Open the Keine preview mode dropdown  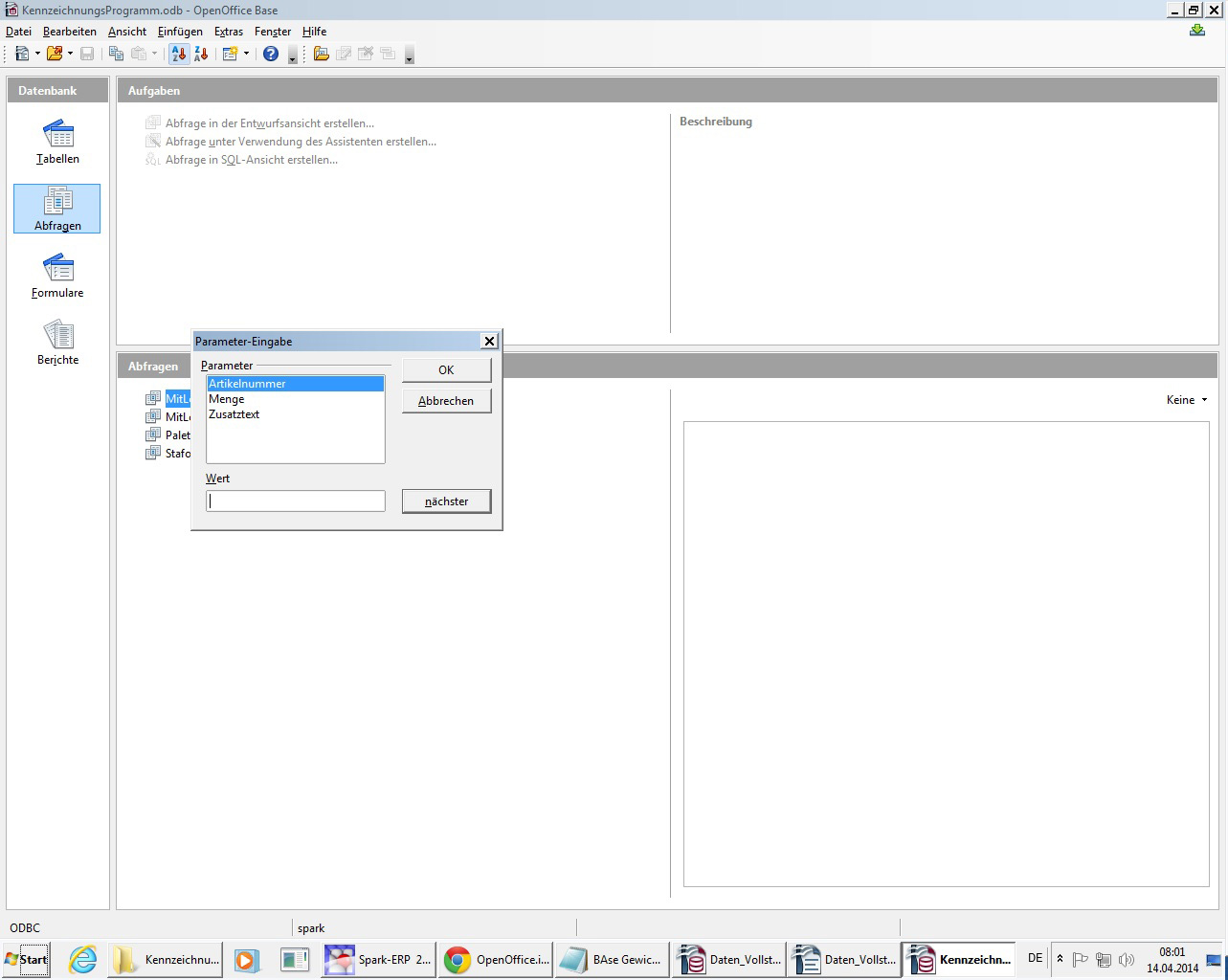coord(1187,400)
